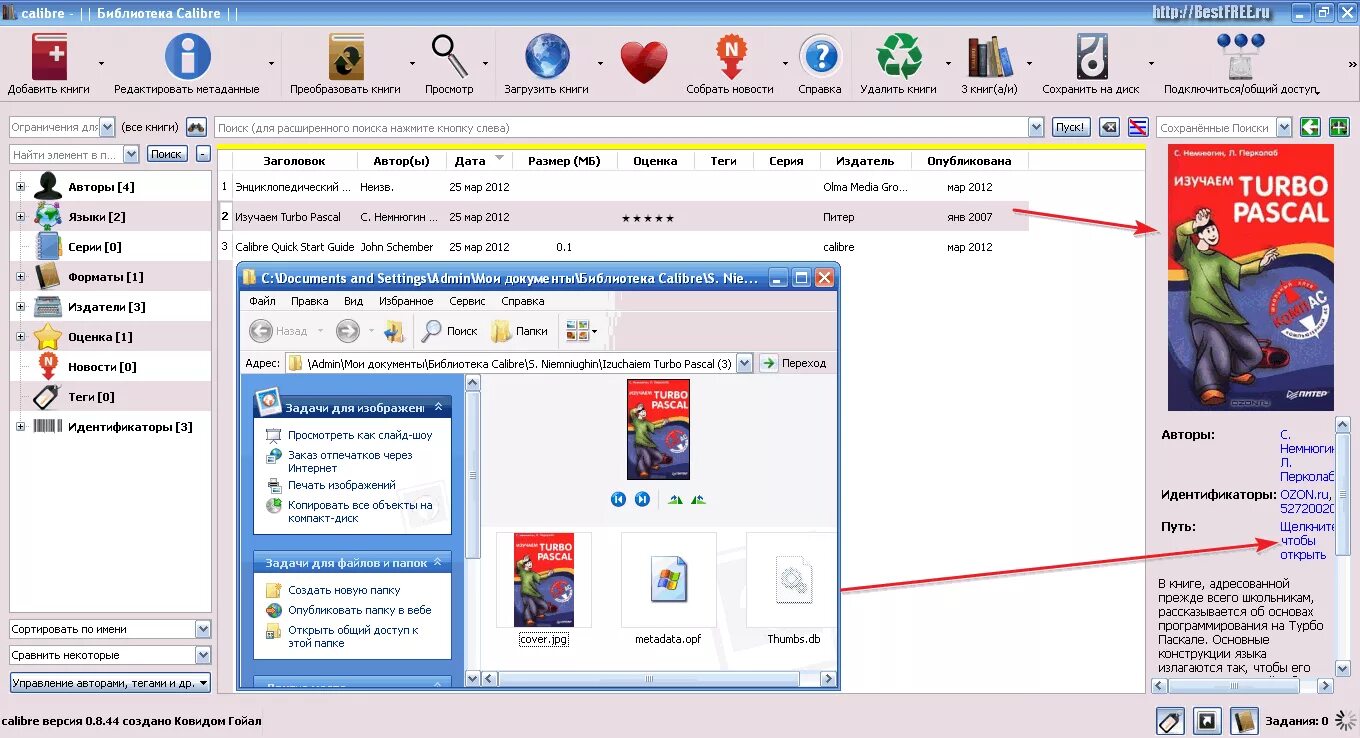Click Convert books (Преобразовать книги) icon
Screen dimensions: 1360x738
click(x=346, y=57)
